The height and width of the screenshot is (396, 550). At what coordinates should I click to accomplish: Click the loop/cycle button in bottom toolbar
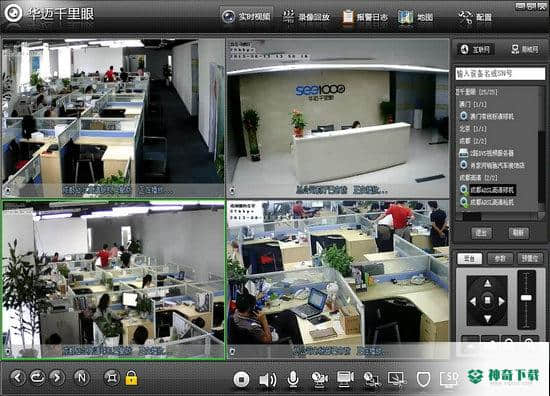37,378
